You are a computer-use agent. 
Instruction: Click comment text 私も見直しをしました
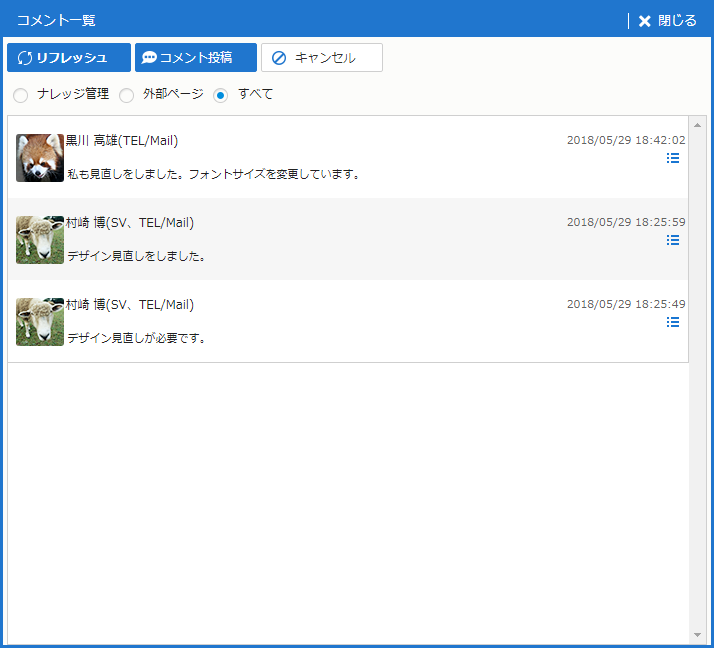pos(213,174)
